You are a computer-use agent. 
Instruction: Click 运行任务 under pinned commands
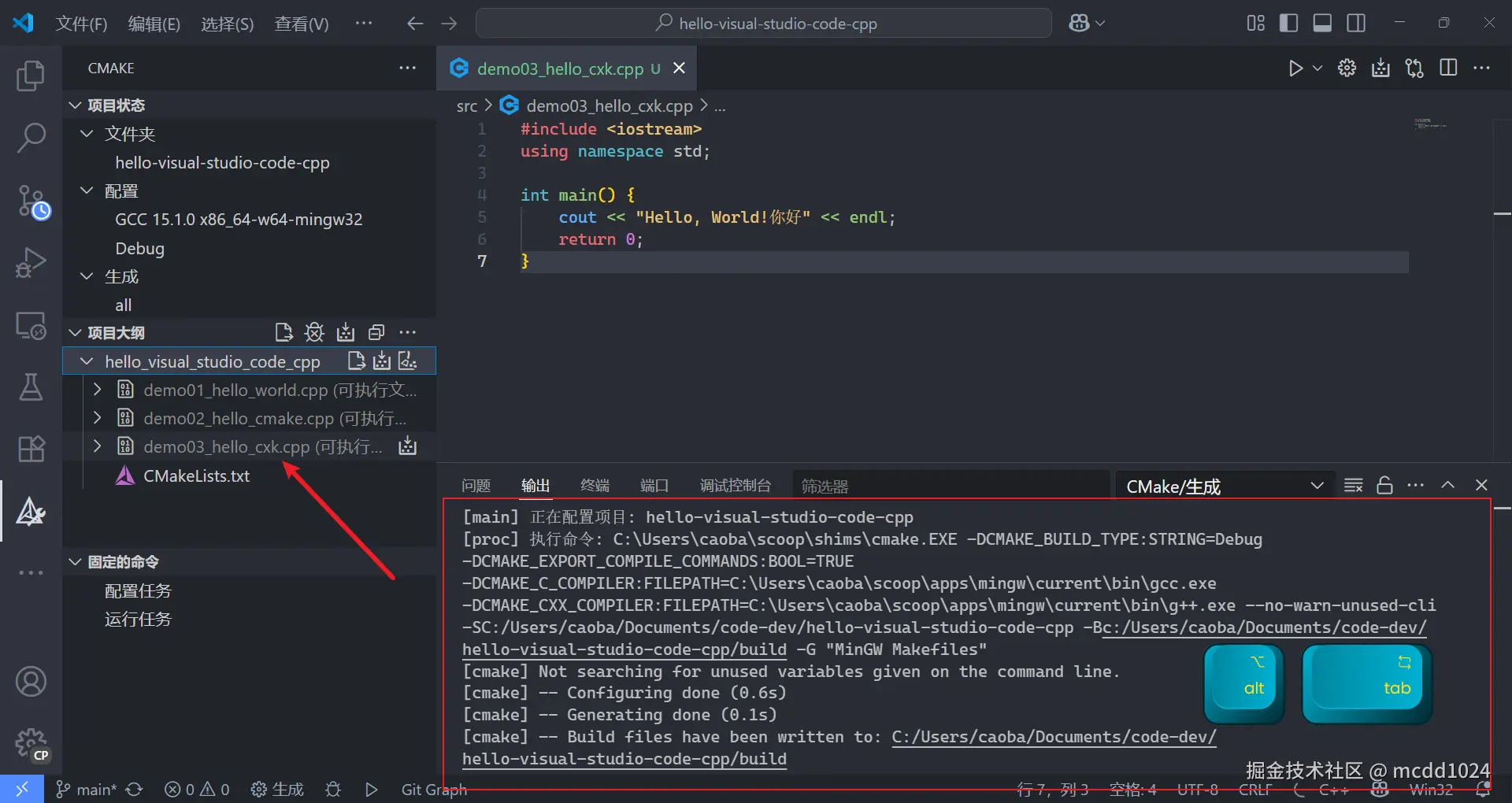[138, 620]
